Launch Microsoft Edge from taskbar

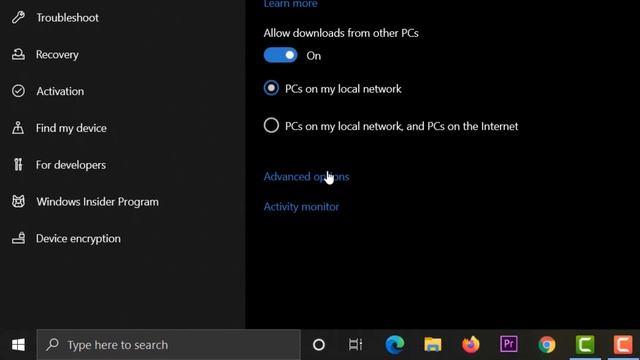point(395,345)
